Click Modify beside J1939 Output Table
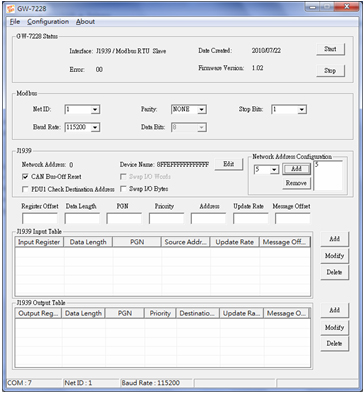The width and height of the screenshot is (363, 394). [x=334, y=327]
